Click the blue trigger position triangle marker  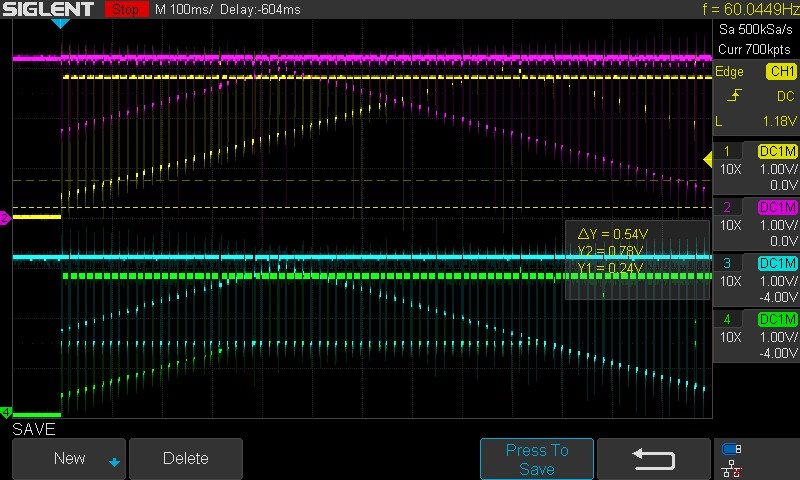click(x=60, y=23)
